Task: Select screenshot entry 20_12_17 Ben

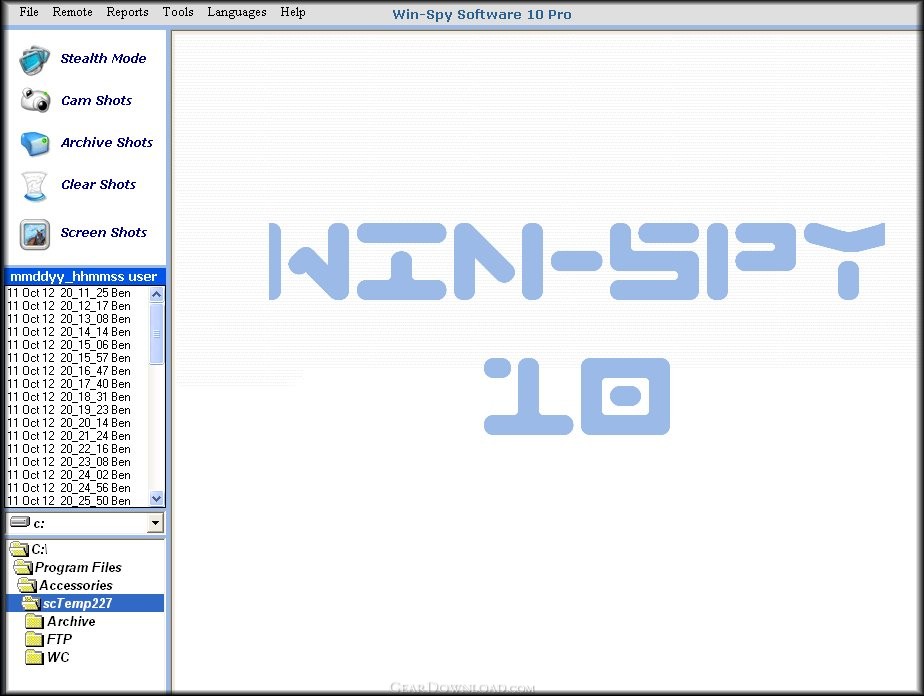Action: [69, 306]
